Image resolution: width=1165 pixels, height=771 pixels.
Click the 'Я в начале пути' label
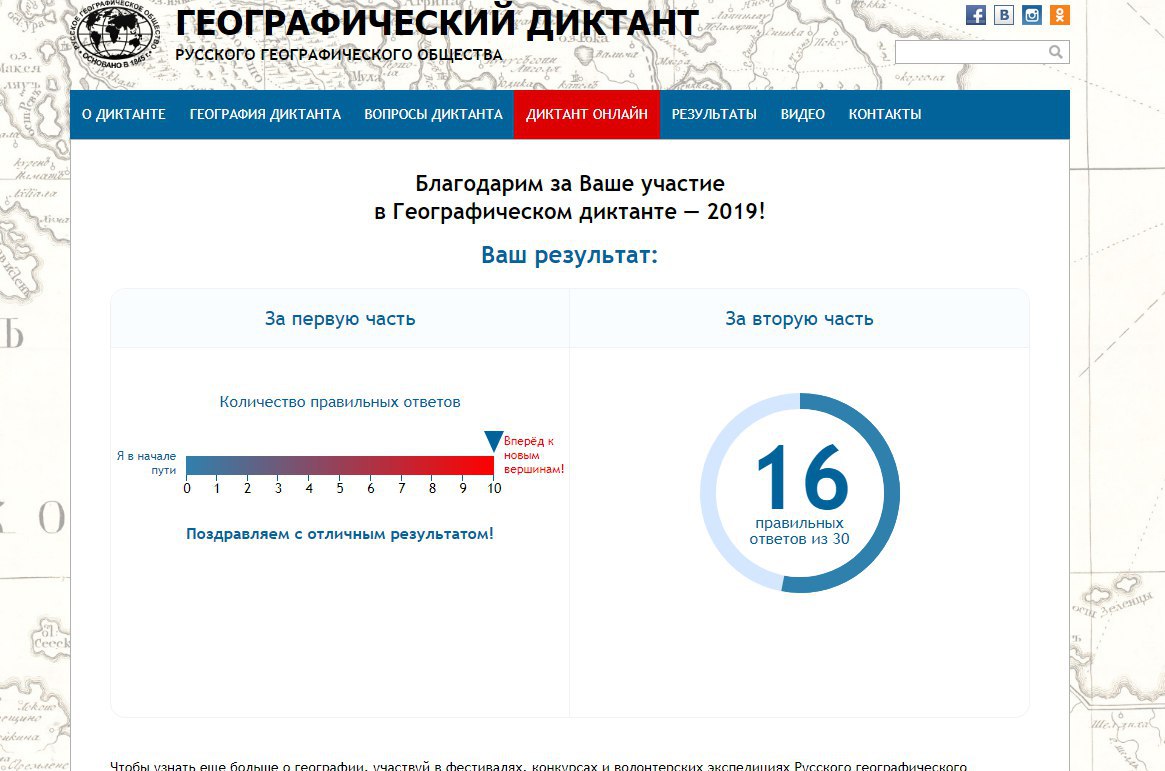coord(146,463)
